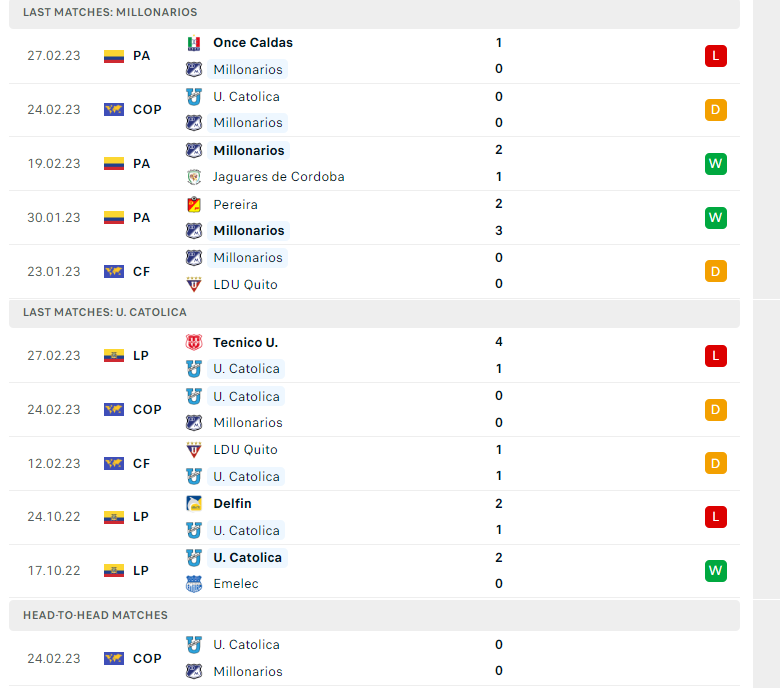Open the Emelec team link
780x690 pixels.
(x=236, y=584)
